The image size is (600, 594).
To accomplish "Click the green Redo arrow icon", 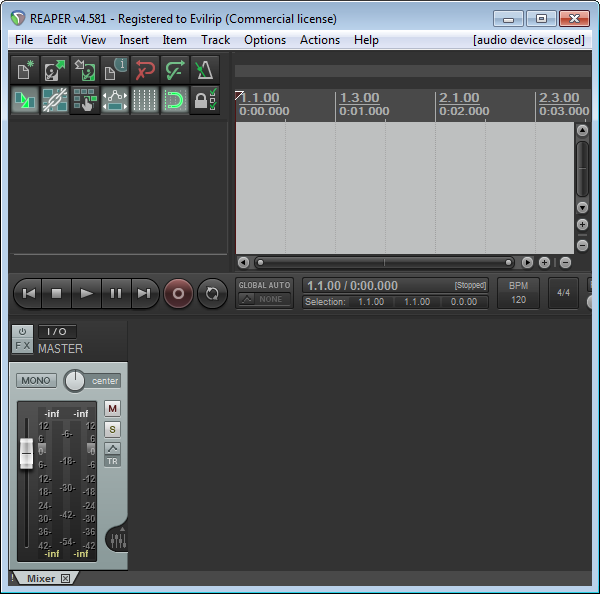I will pyautogui.click(x=175, y=70).
